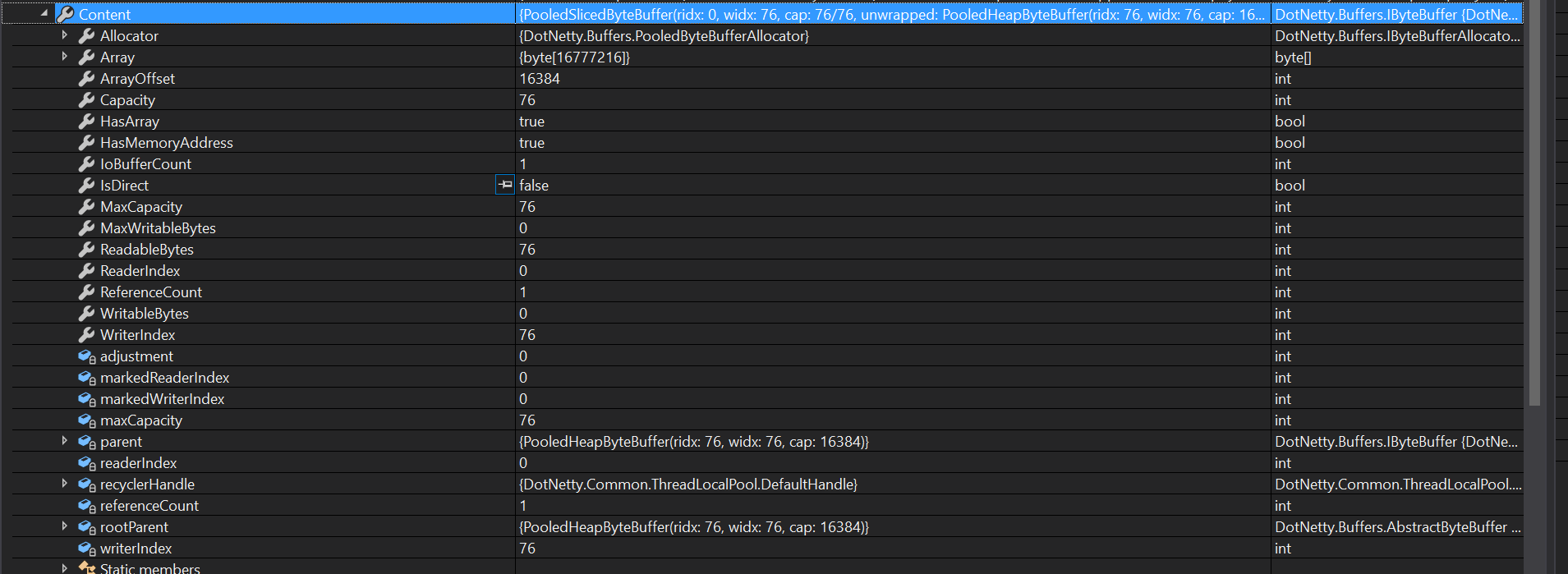Expand the Allocator property
Screen dimensions: 1568x574
point(65,35)
